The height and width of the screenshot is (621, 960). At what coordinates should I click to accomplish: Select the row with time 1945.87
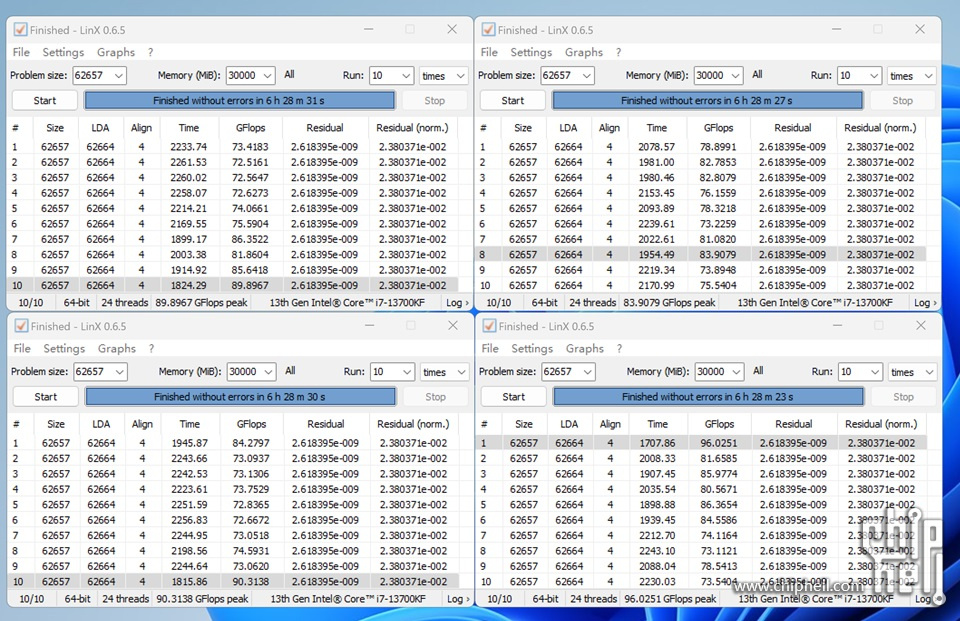233,443
